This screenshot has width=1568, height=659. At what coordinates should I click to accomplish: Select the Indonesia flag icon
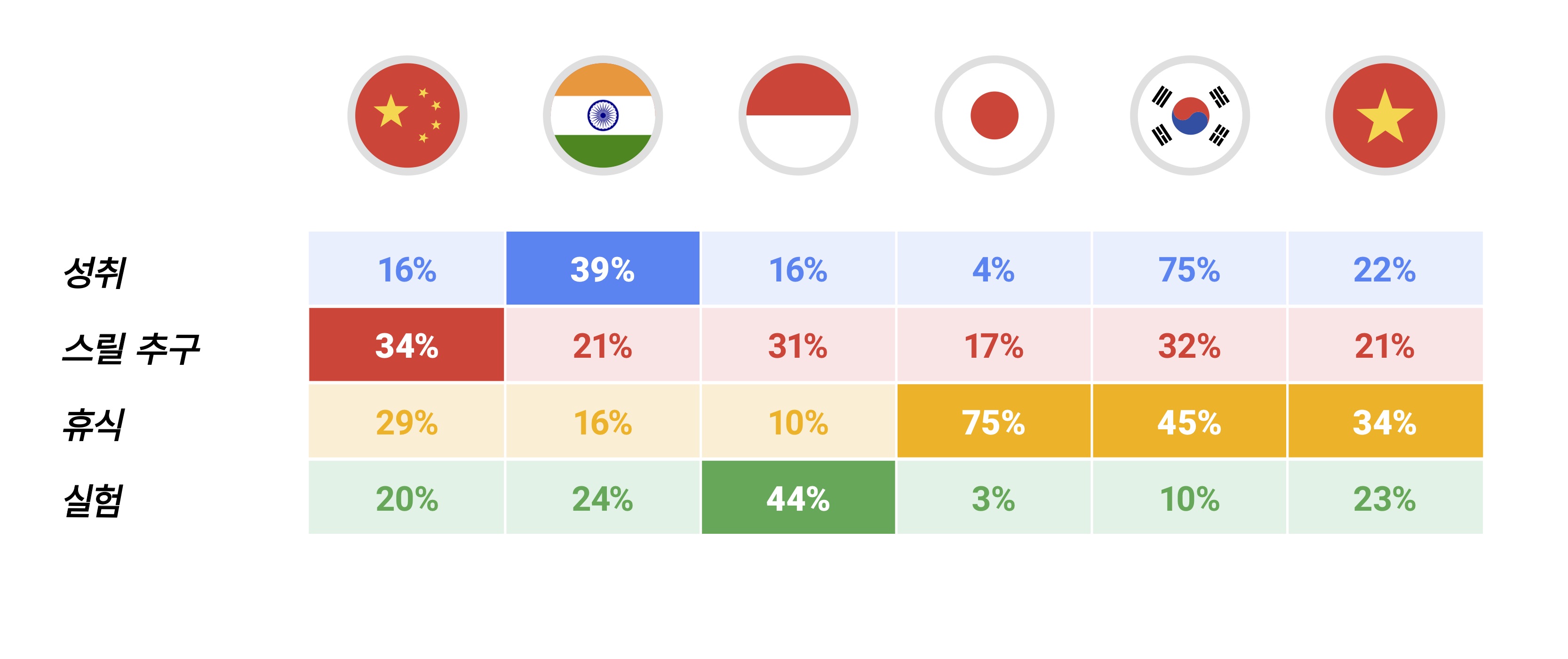point(799,116)
